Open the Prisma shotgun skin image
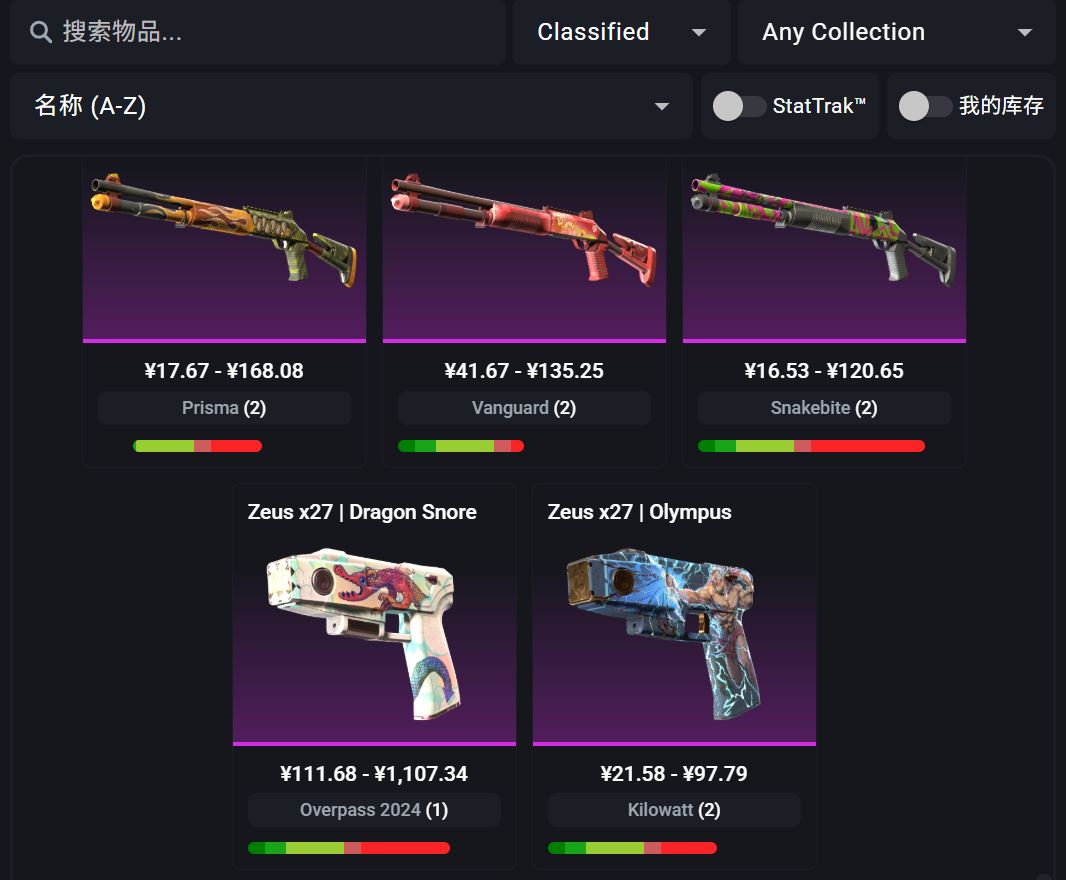This screenshot has width=1066, height=880. [x=224, y=230]
